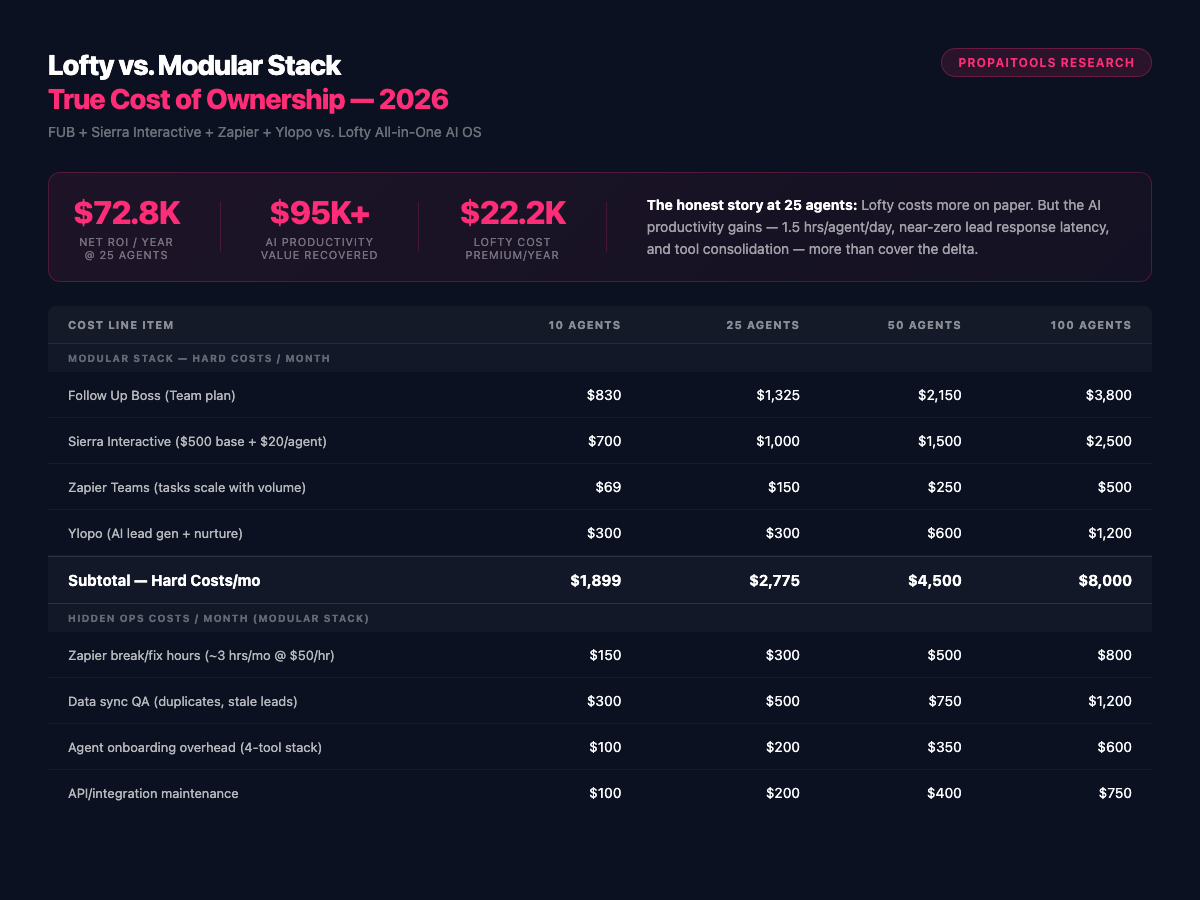The height and width of the screenshot is (900, 1200).
Task: Click the $750 API/integration maintenance cell
Action: 1114,793
